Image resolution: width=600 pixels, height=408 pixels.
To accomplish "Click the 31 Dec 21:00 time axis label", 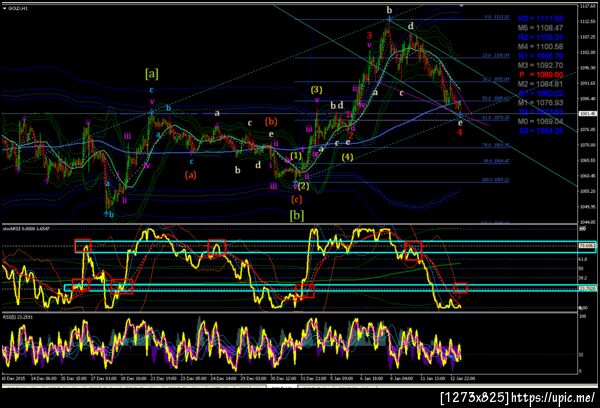I will click(313, 378).
